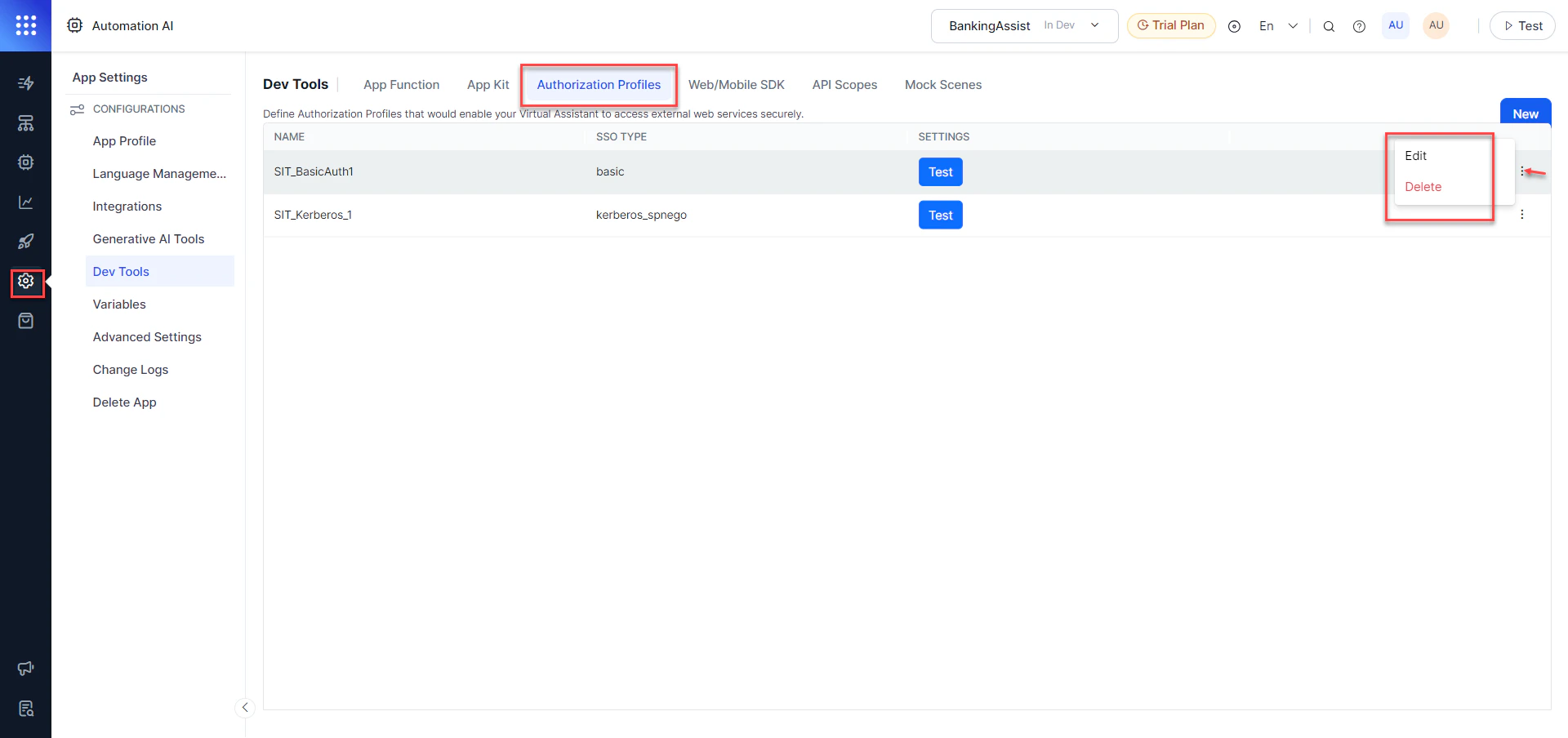This screenshot has width=1568, height=738.
Task: Click the announcements megaphone icon near sidebar bottom
Action: point(25,668)
